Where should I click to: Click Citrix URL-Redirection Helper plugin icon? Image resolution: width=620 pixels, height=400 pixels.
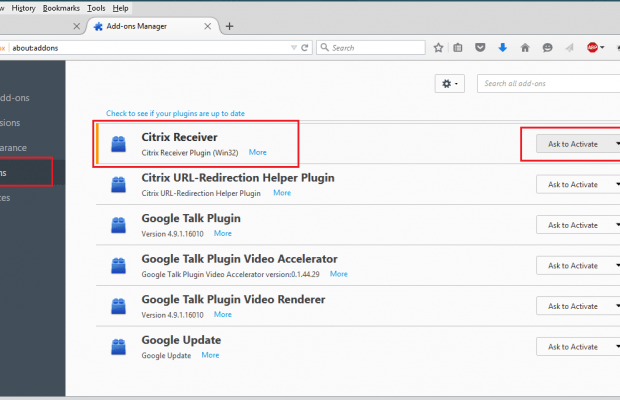click(x=118, y=185)
